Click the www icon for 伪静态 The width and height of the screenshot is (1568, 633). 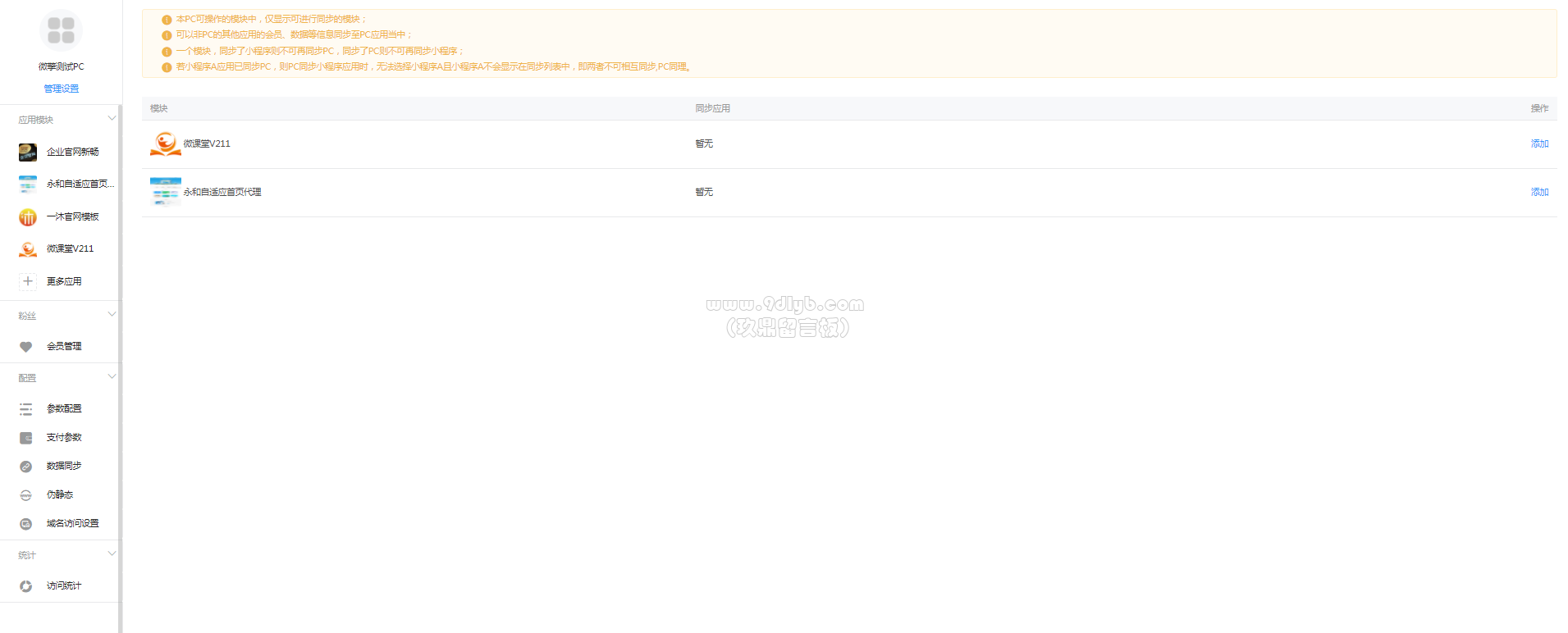(26, 495)
